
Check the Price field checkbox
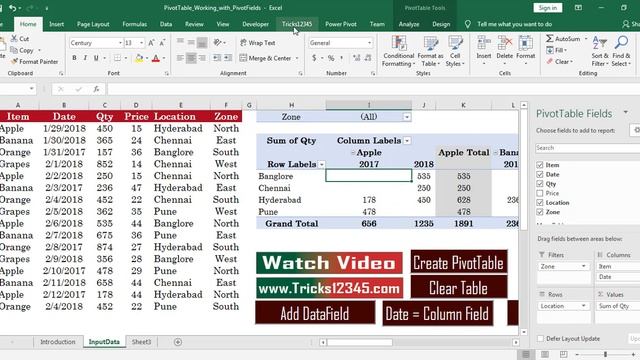(540, 193)
